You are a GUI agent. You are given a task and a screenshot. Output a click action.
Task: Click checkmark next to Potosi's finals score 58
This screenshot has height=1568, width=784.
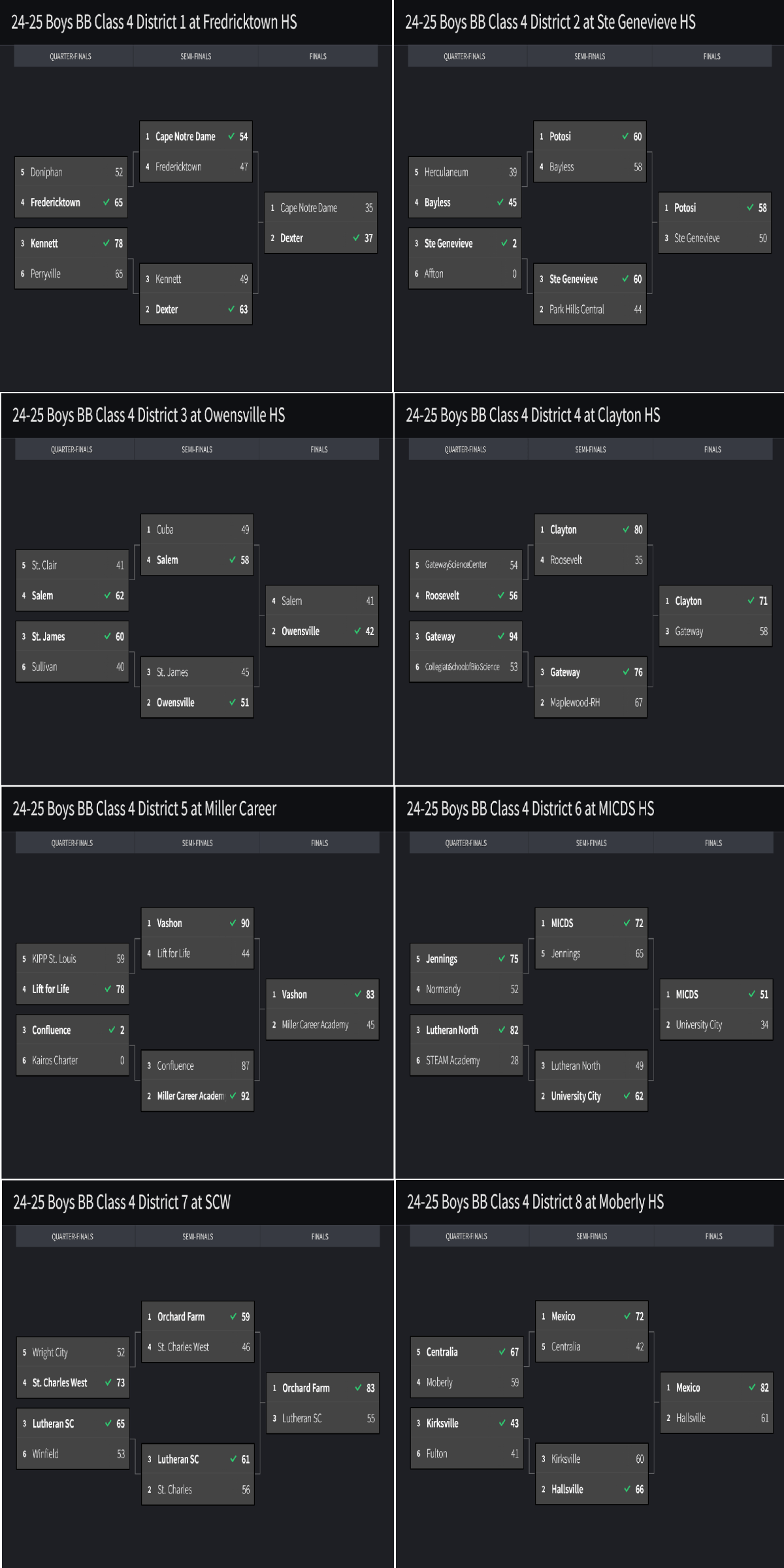tap(750, 208)
